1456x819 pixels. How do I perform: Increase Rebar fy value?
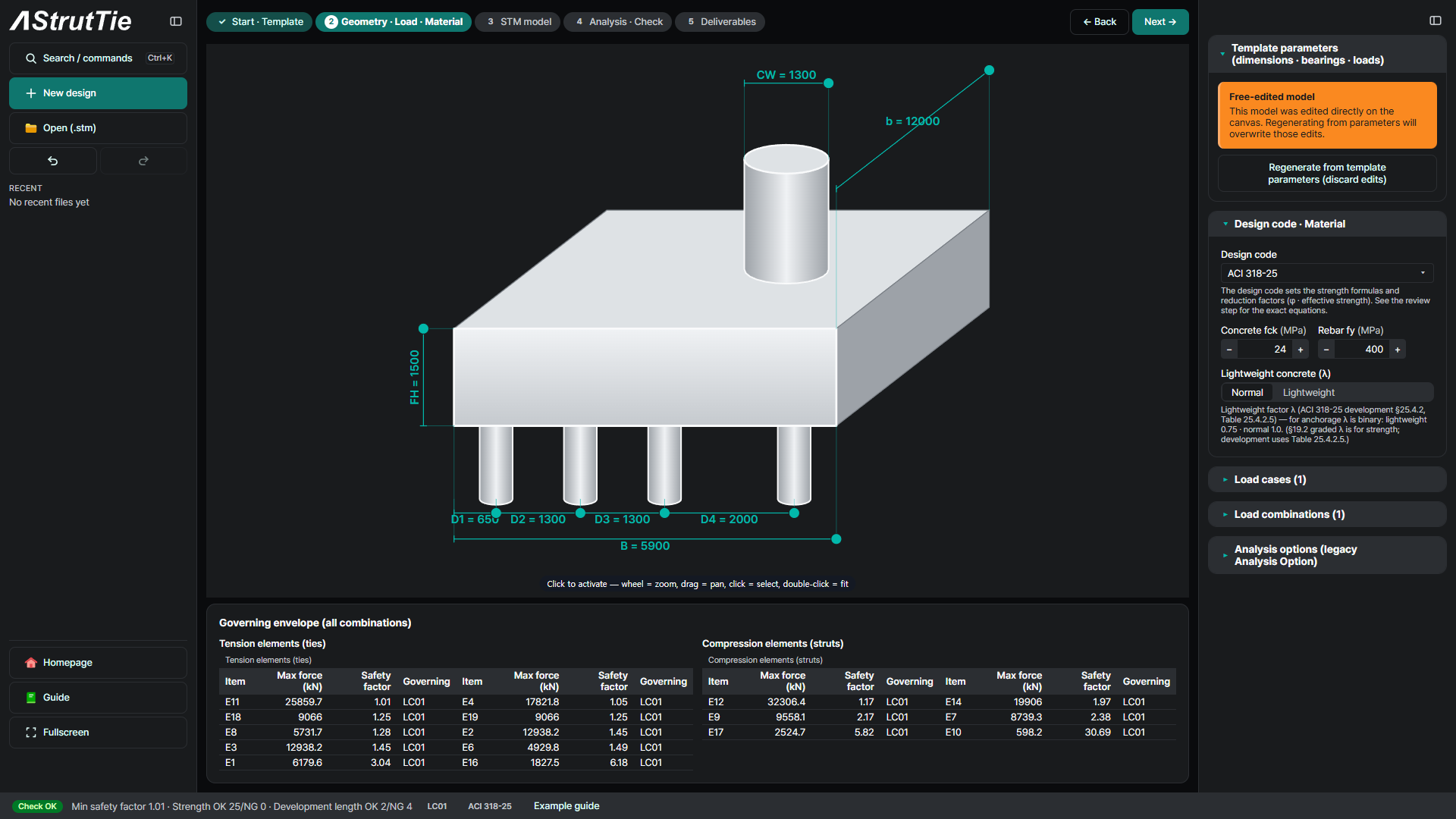coord(1398,350)
